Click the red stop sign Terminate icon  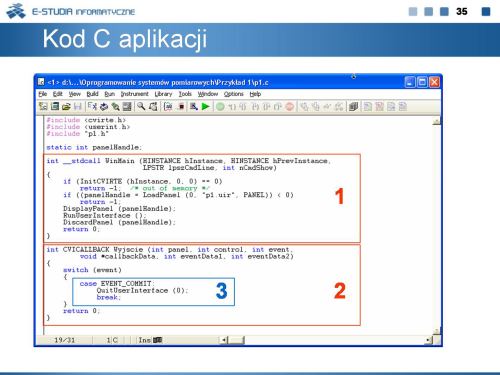tap(290, 107)
